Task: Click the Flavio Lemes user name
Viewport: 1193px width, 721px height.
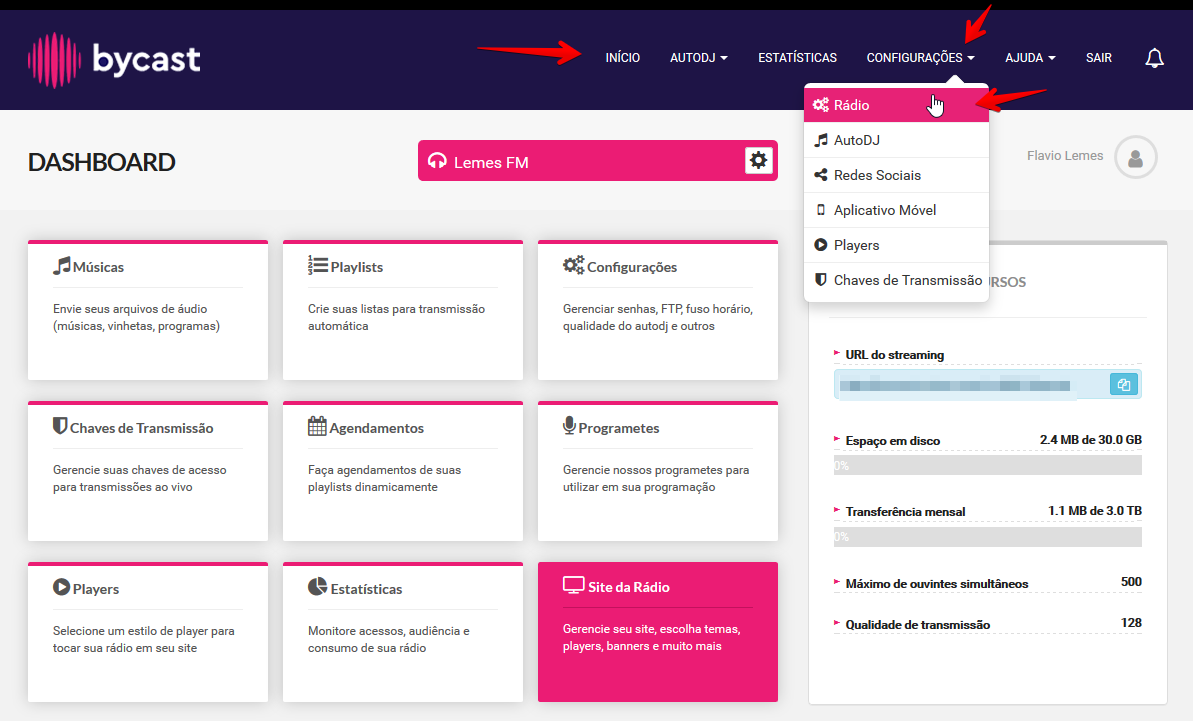Action: coord(1064,156)
